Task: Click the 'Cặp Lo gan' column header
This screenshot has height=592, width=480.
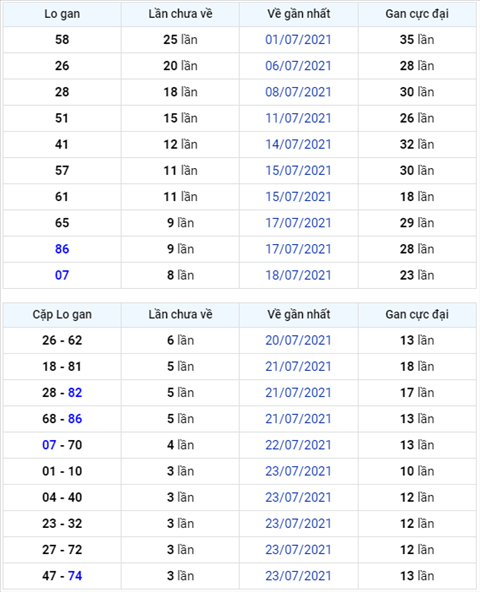Action: coord(62,314)
